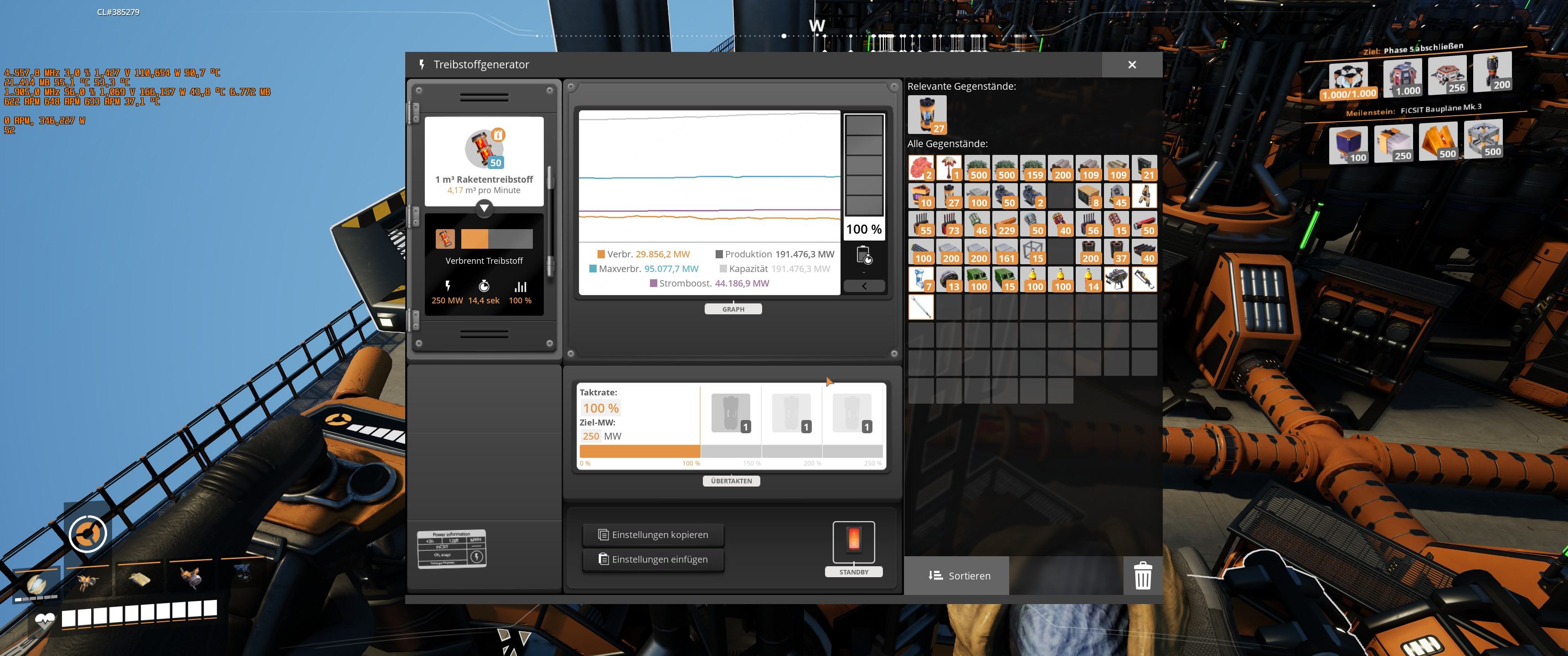Select the motor stack with count 2
The image size is (1568, 656).
(1033, 196)
